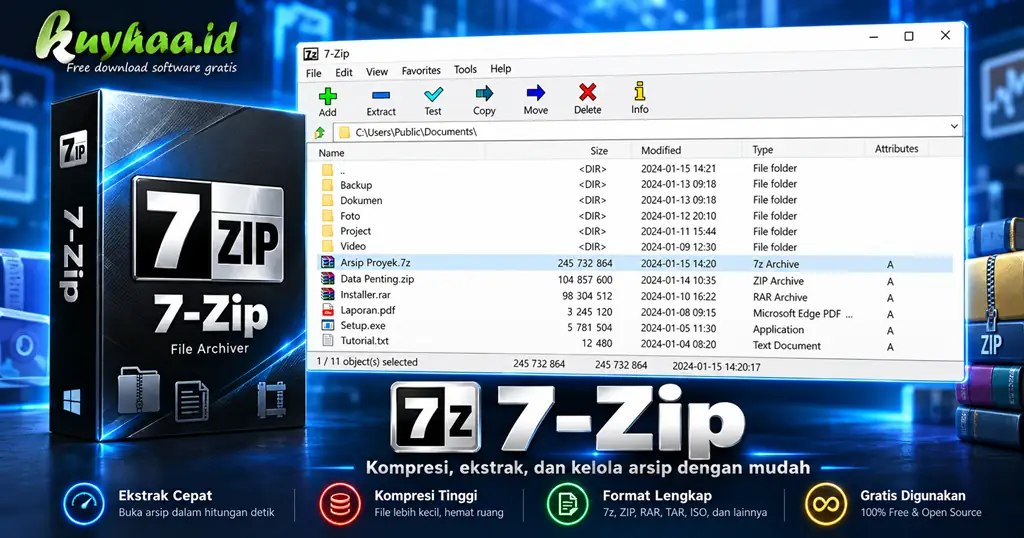Open the Edit menu
The image size is (1024, 538).
coord(344,72)
